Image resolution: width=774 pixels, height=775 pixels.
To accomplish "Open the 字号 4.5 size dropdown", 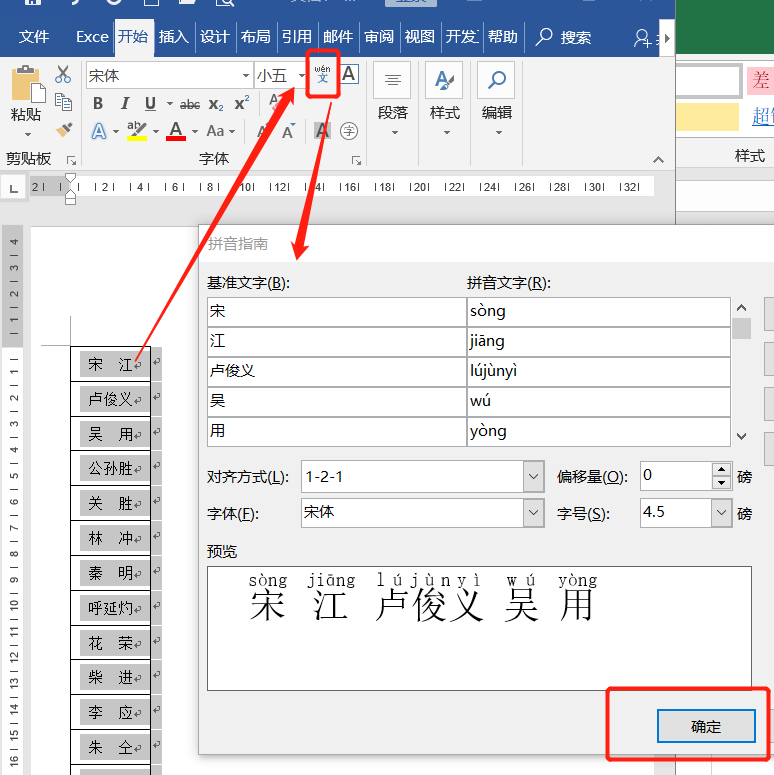I will click(722, 513).
